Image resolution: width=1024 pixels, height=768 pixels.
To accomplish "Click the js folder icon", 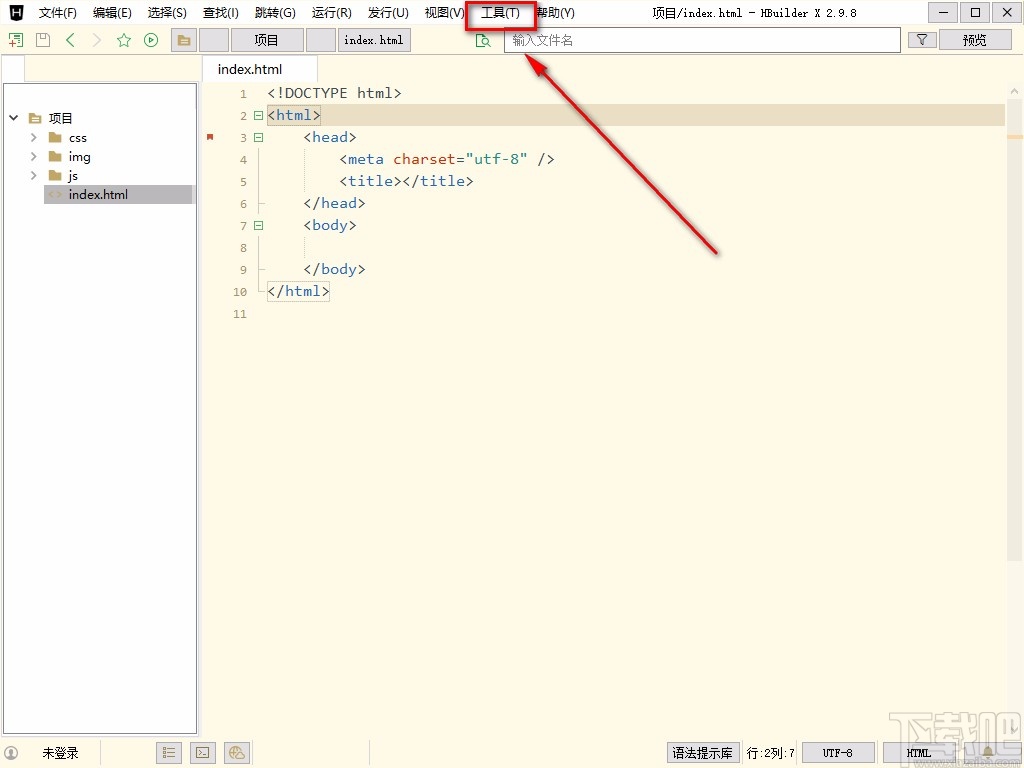I will coord(56,176).
